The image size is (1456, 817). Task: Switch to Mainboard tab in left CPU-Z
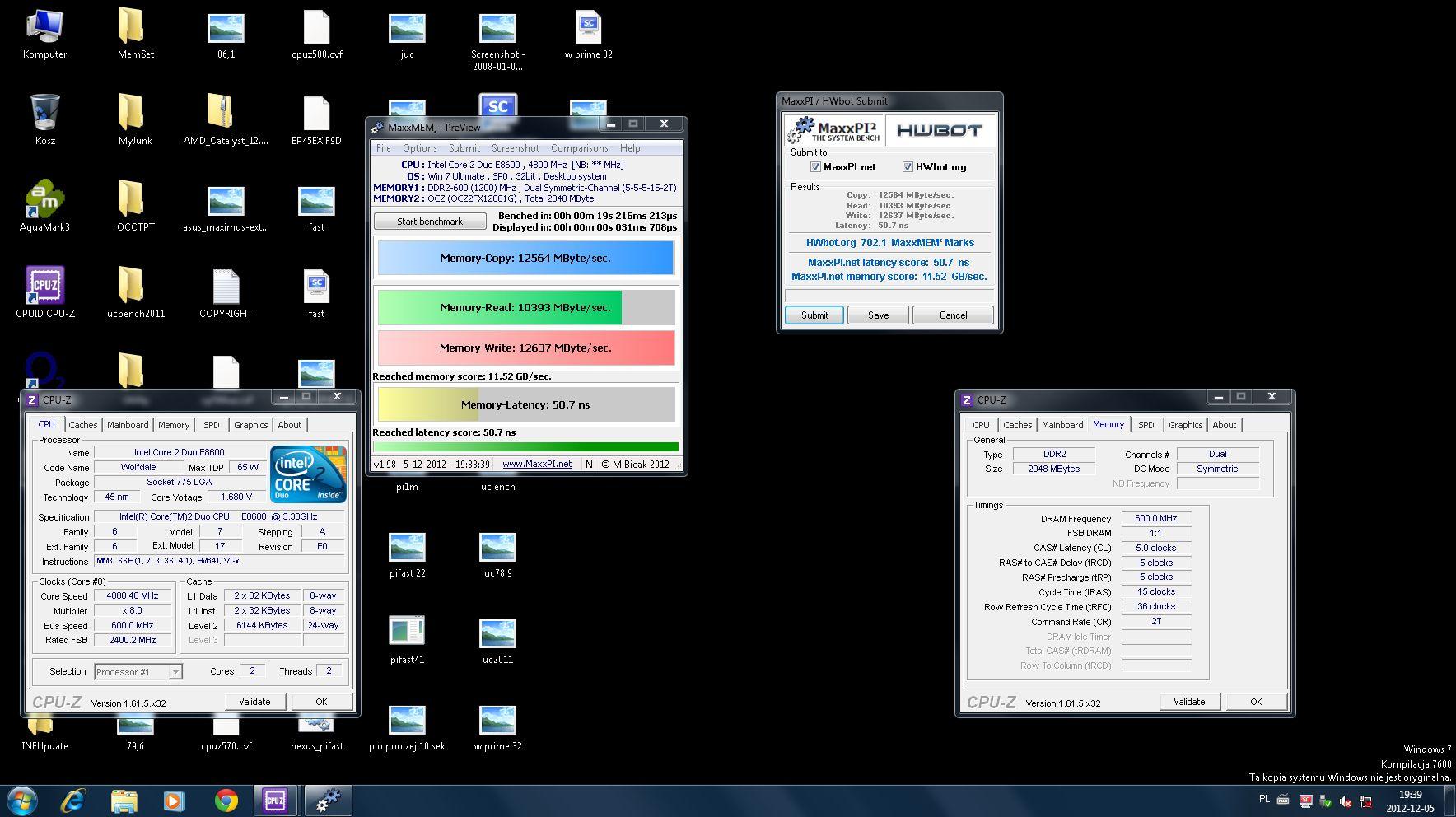128,425
